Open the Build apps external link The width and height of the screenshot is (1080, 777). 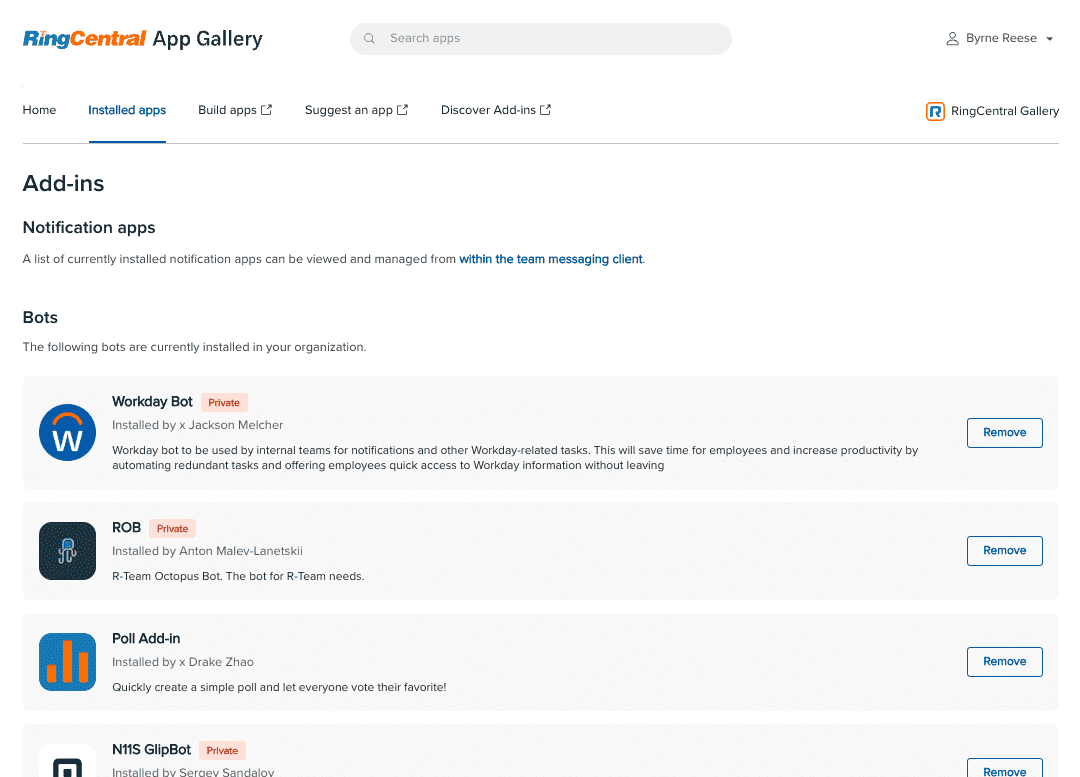point(235,110)
